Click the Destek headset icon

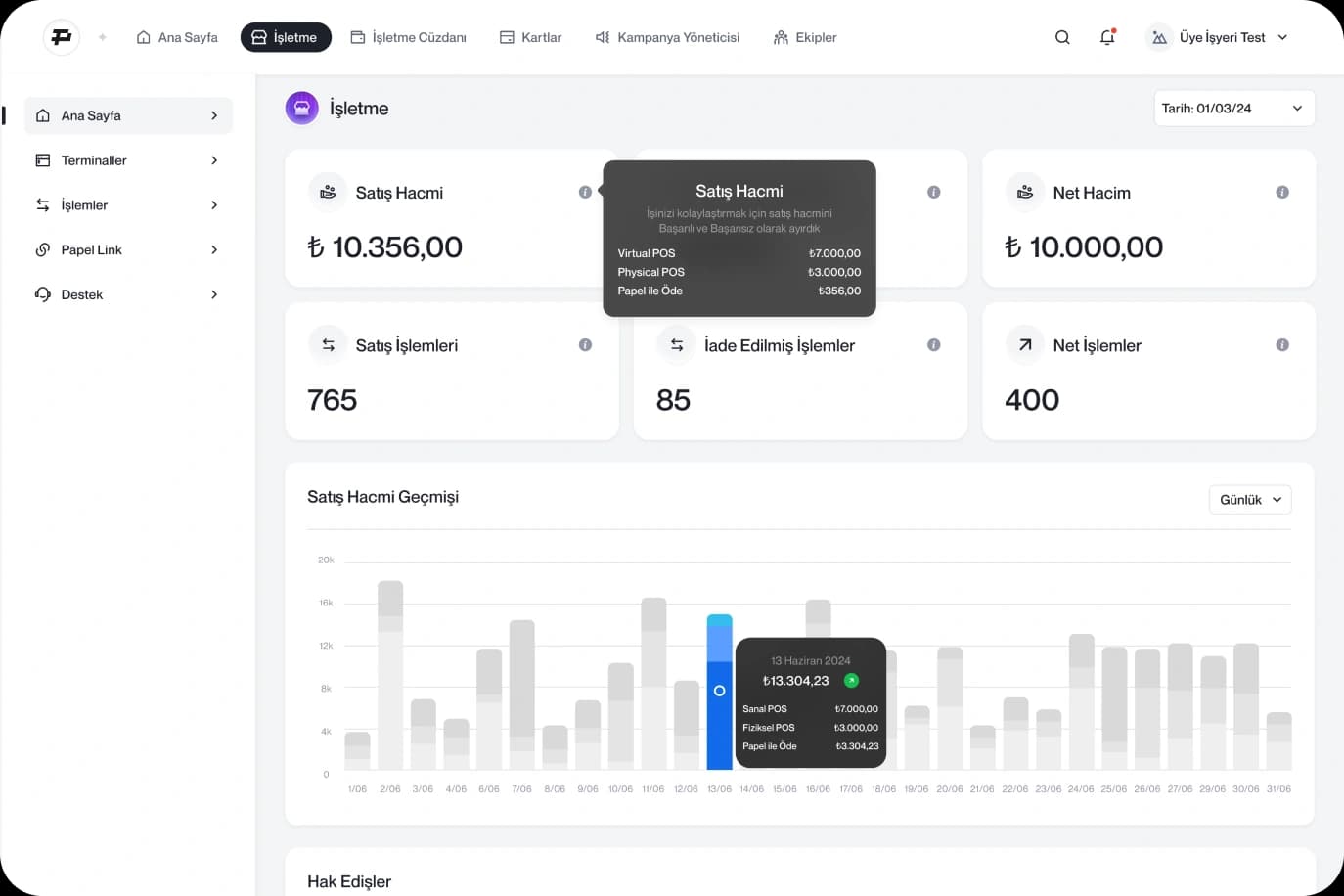tap(43, 294)
